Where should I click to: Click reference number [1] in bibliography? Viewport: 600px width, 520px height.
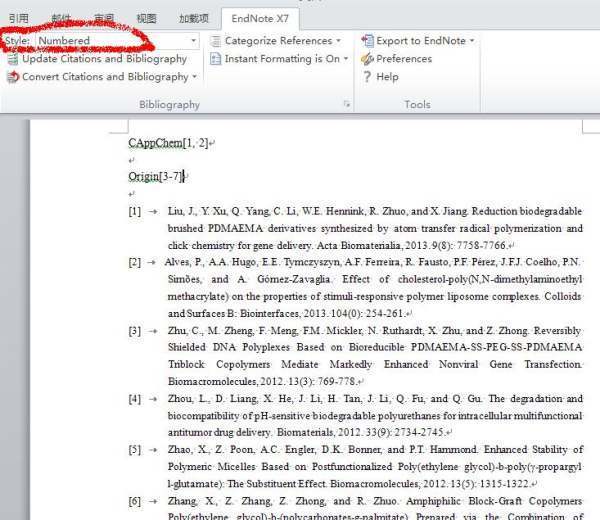(135, 211)
